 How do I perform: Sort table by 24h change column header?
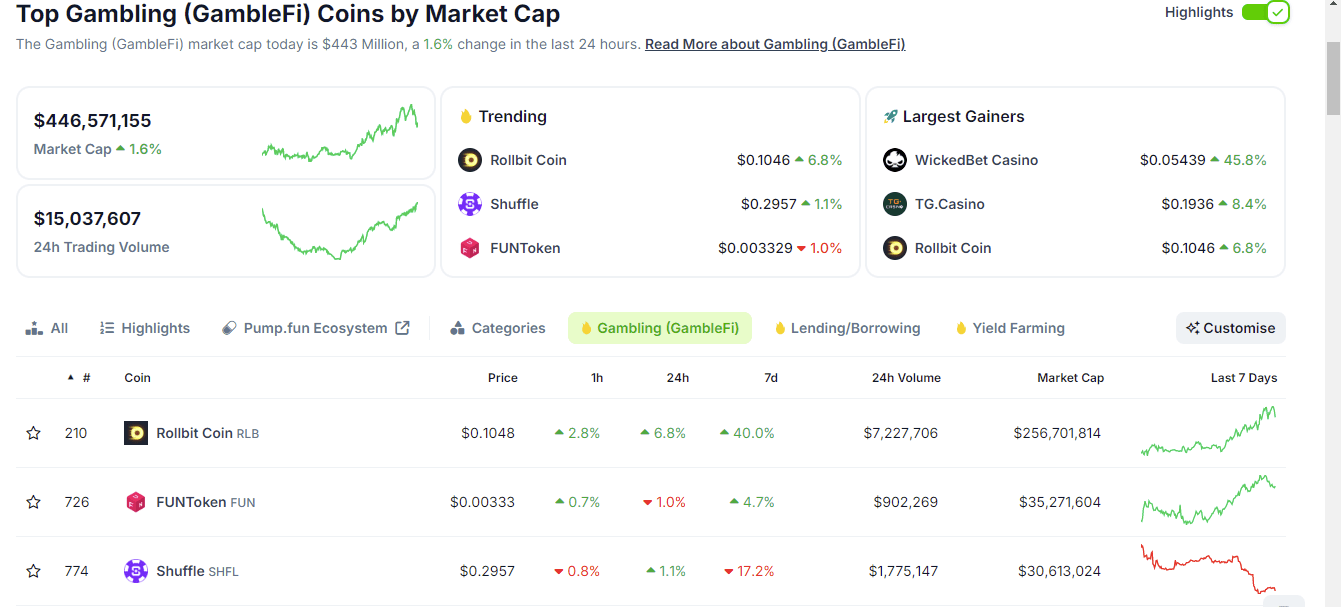(x=678, y=378)
